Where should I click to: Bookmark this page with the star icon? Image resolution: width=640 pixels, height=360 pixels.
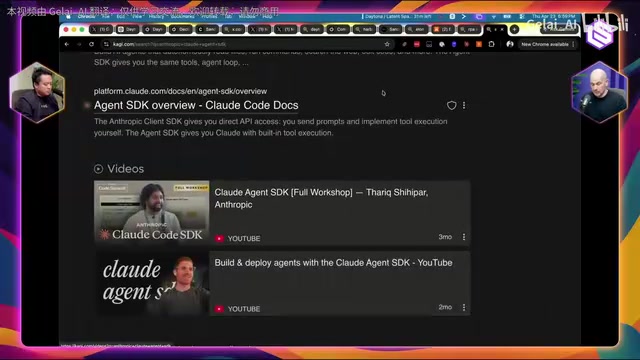click(387, 44)
